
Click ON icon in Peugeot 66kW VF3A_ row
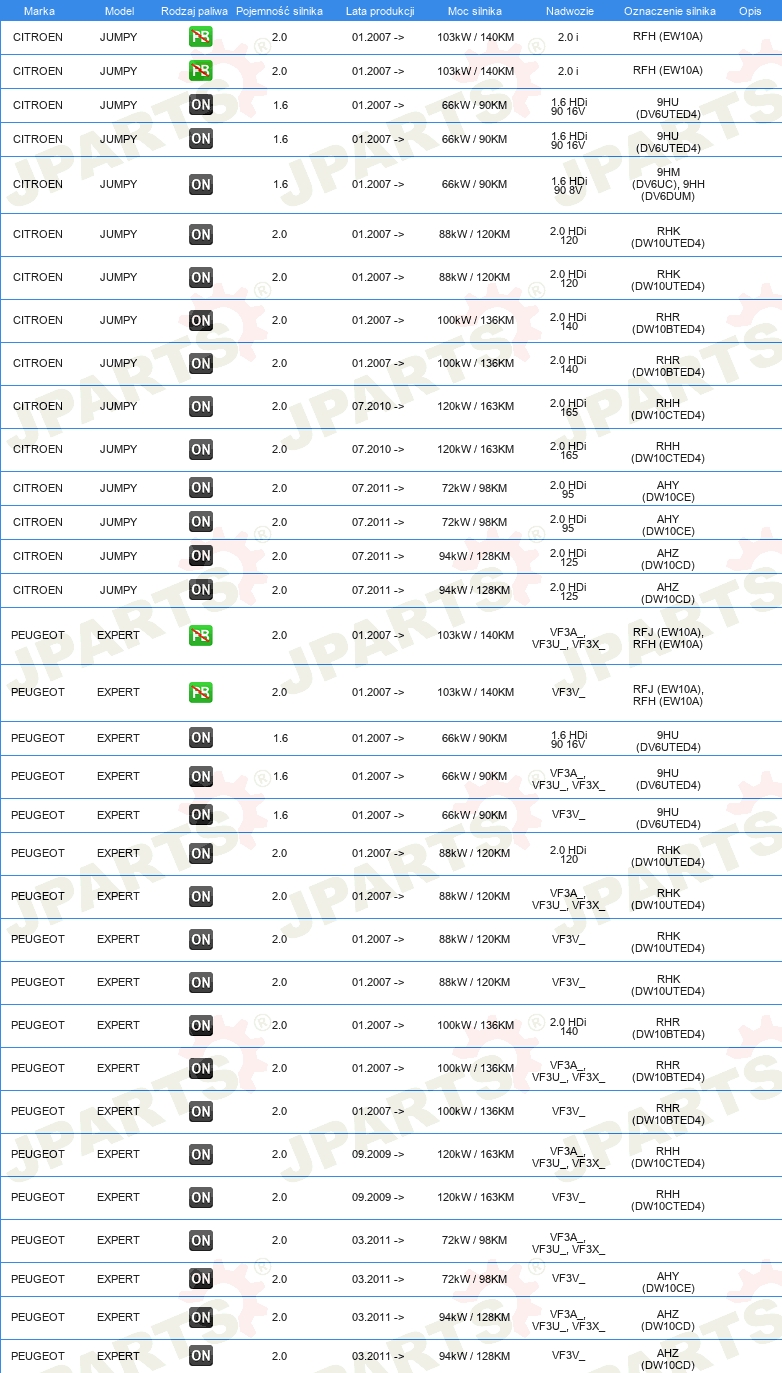coord(201,776)
